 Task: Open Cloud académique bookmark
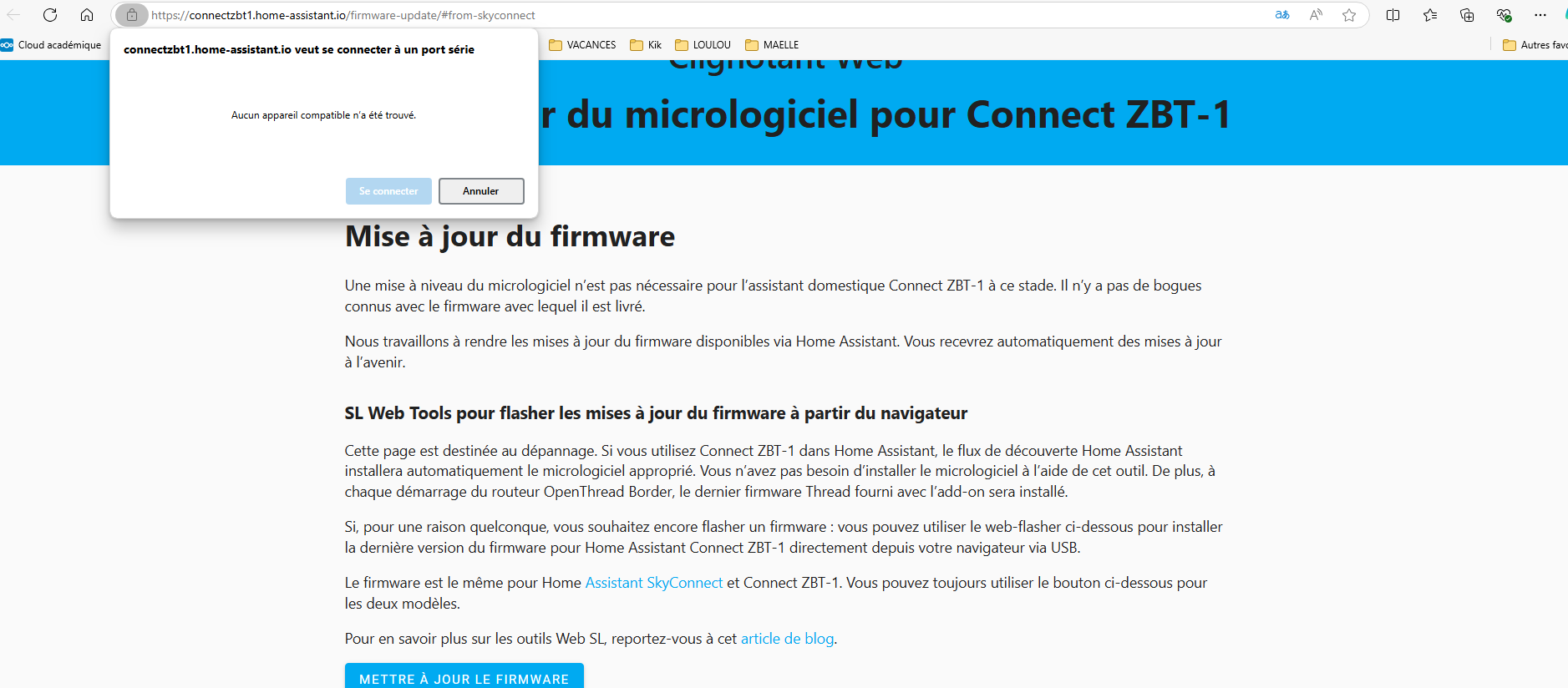[x=51, y=45]
